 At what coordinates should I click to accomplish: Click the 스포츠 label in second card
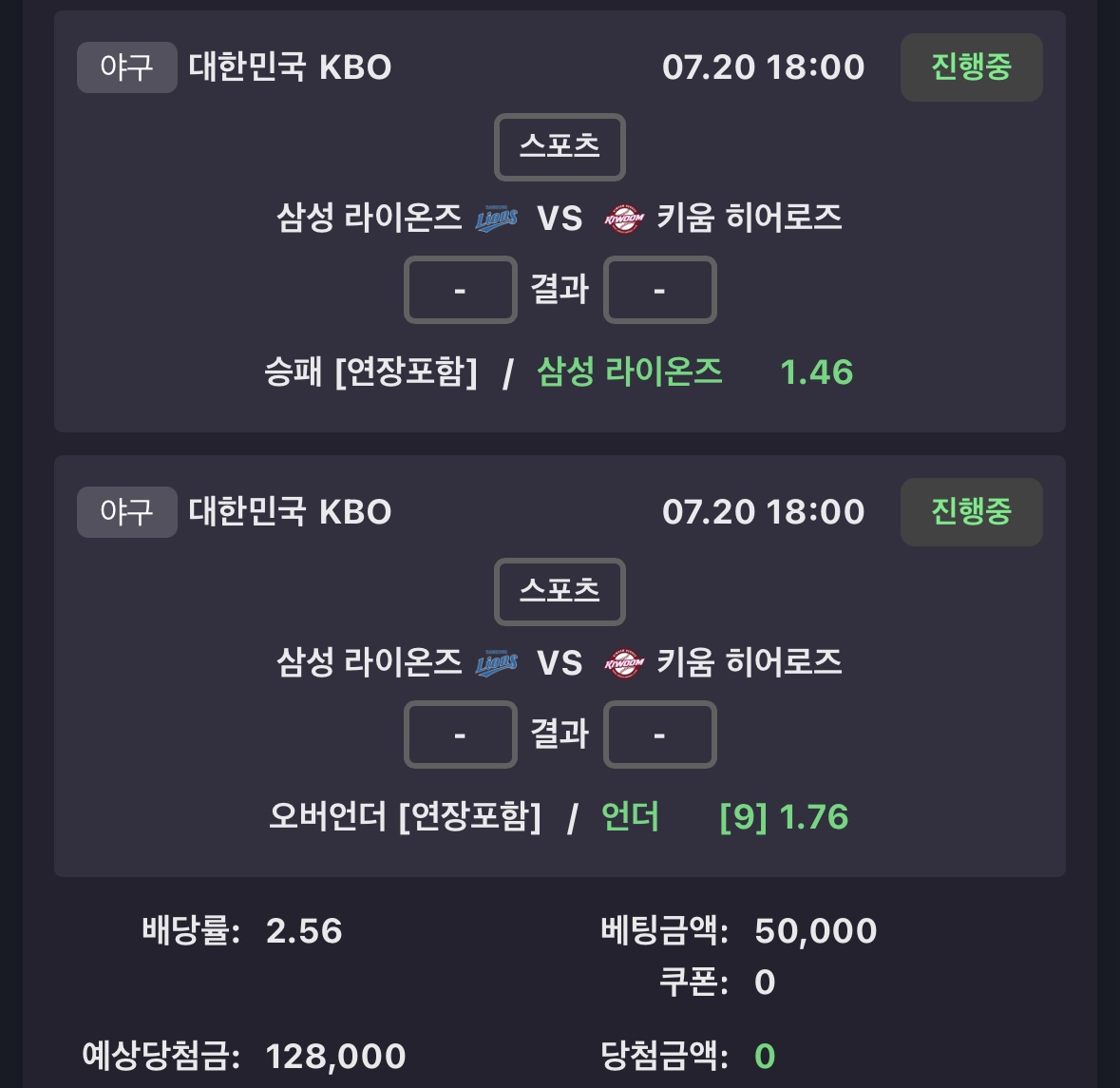(560, 591)
